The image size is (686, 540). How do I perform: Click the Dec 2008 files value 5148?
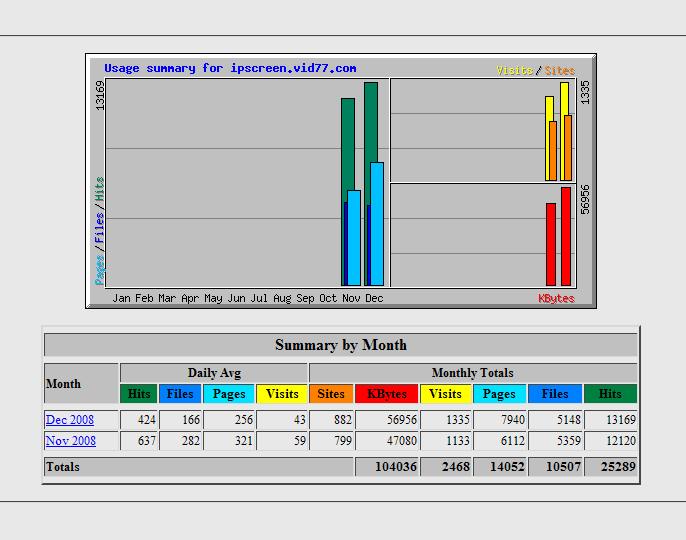(569, 420)
